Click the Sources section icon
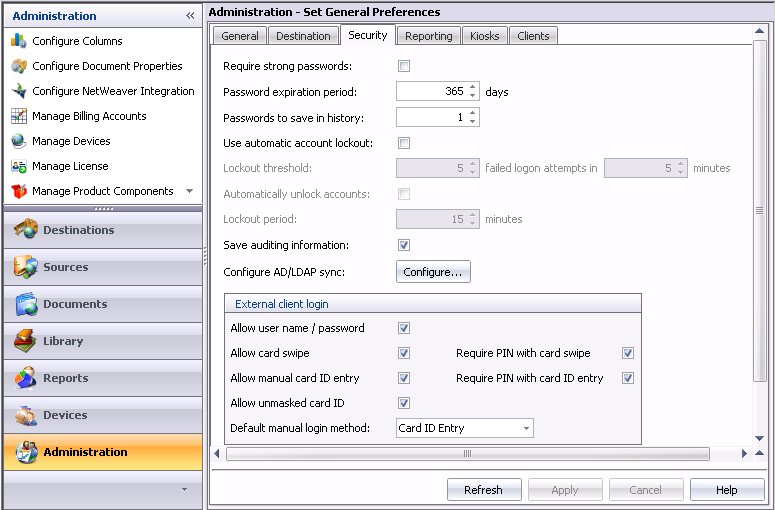Viewport: 775px width, 510px height. click(26, 267)
